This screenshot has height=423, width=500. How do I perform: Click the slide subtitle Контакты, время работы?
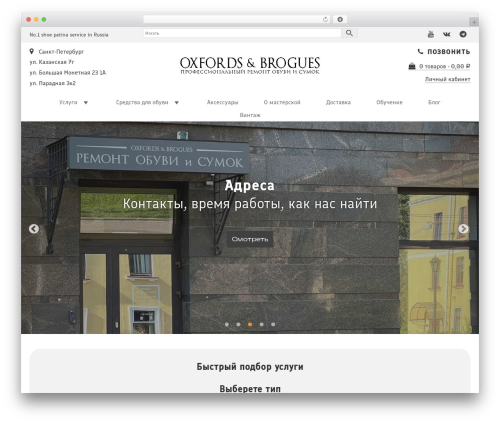[250, 204]
